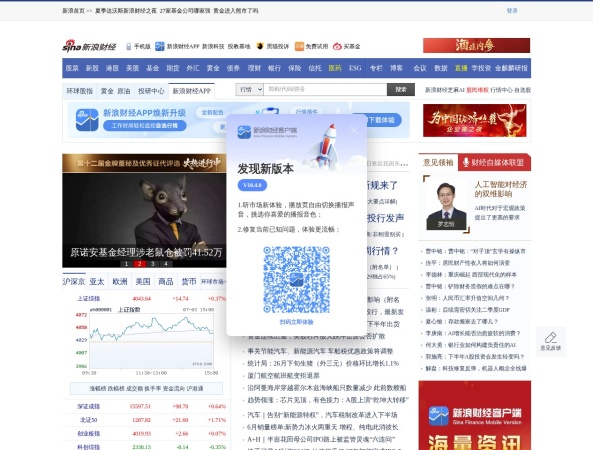Click the 新浪首页 breadcrumb link
This screenshot has height=450, width=600.
pos(73,11)
